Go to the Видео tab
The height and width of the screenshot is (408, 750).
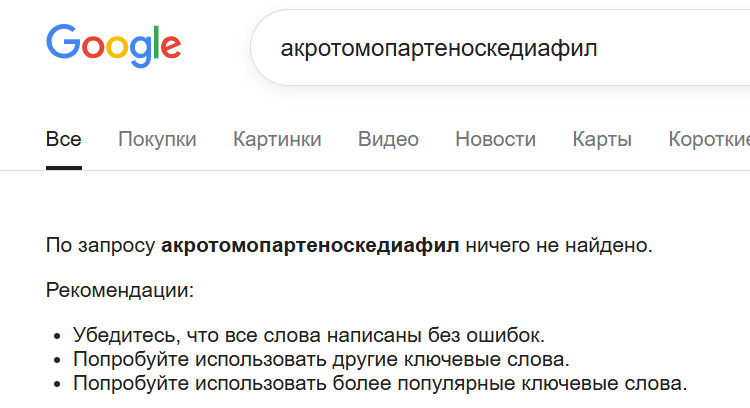388,139
